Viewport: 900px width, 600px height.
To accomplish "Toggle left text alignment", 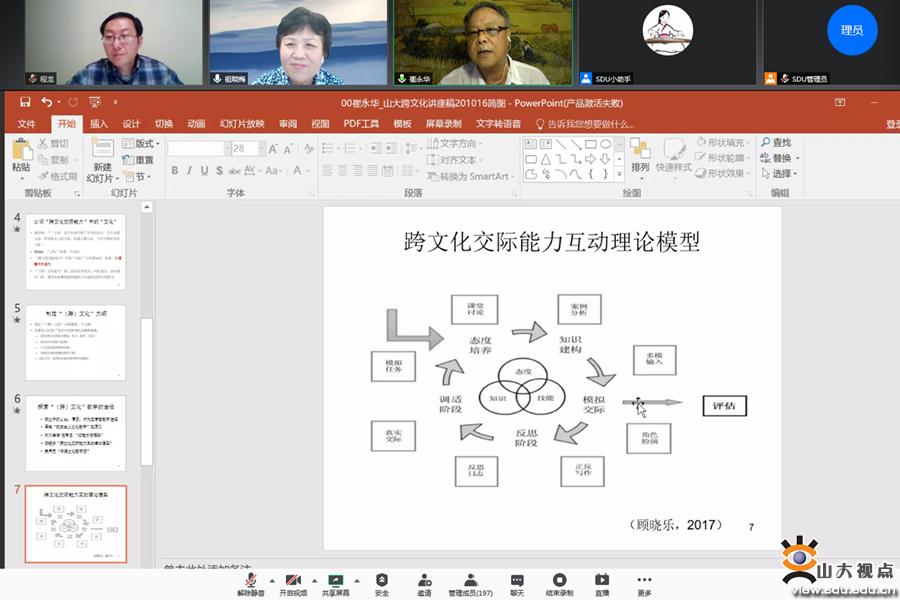I will (328, 171).
